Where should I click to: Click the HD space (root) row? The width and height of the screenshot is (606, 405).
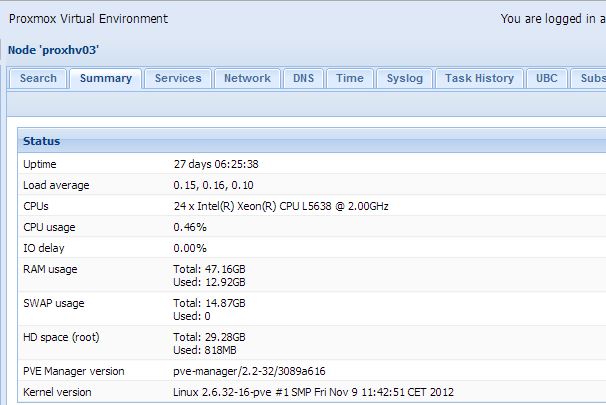point(61,338)
